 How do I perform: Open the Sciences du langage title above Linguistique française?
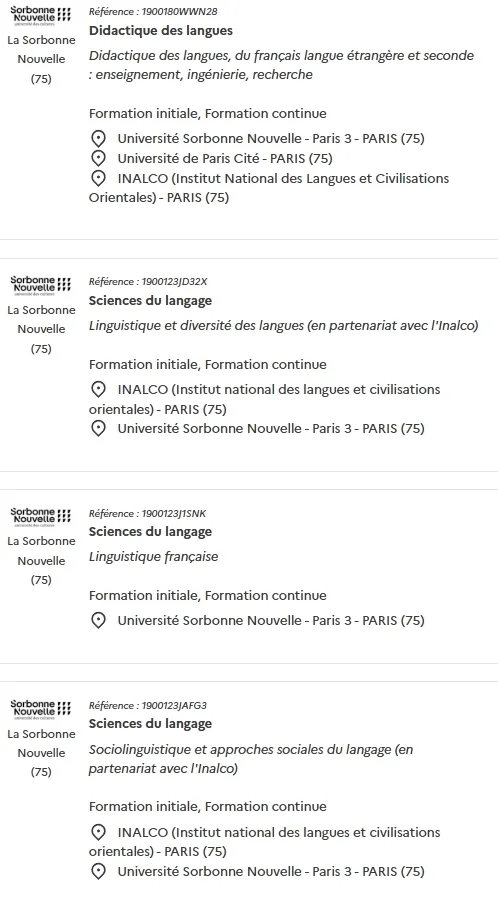click(x=150, y=531)
